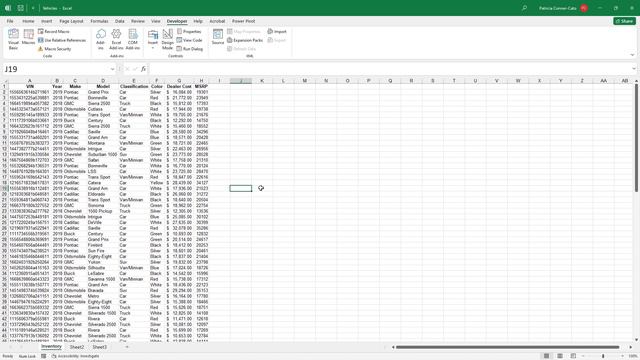640x360 pixels.
Task: Open the Visual Basic editor
Action: point(13,39)
